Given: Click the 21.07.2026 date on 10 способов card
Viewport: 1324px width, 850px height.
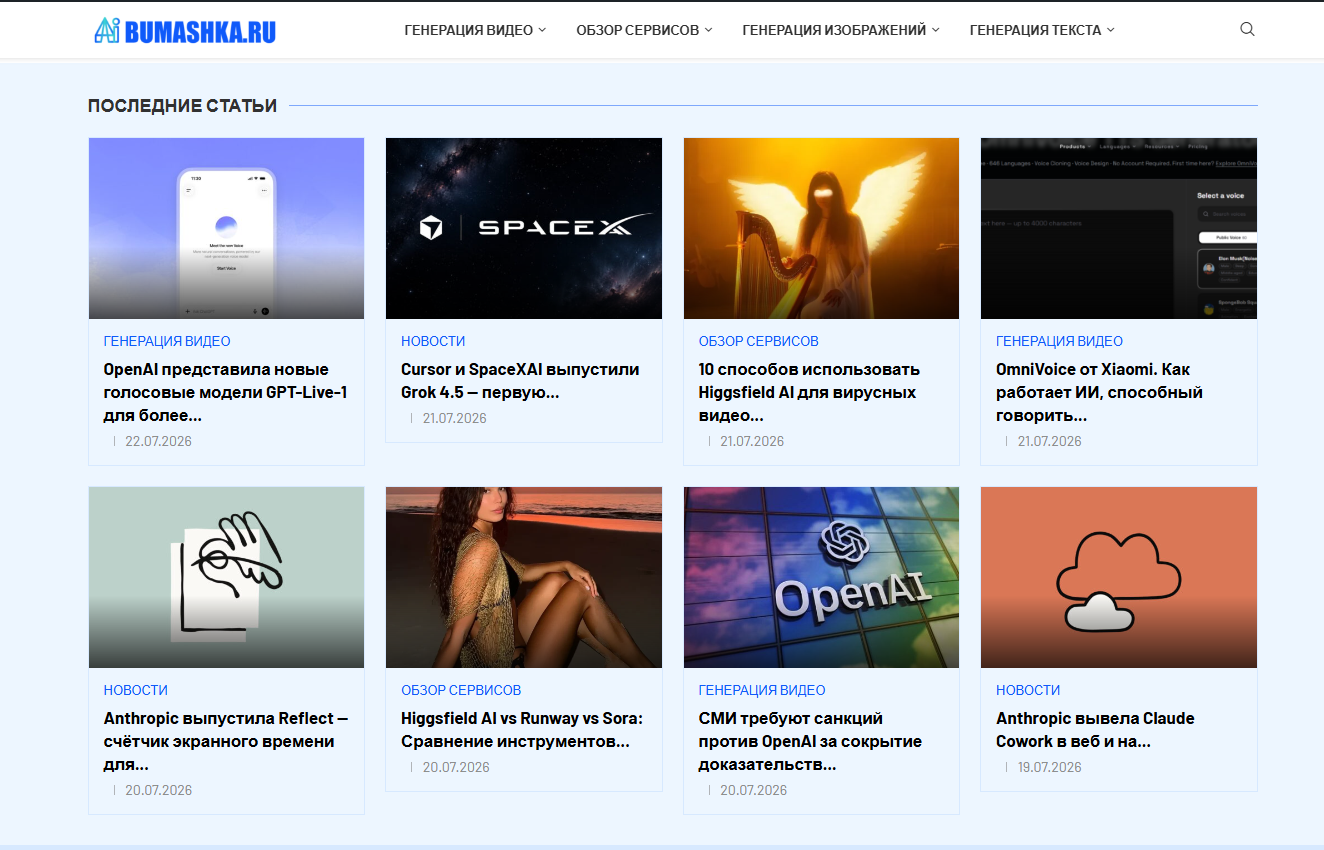Looking at the screenshot, I should pyautogui.click(x=752, y=441).
